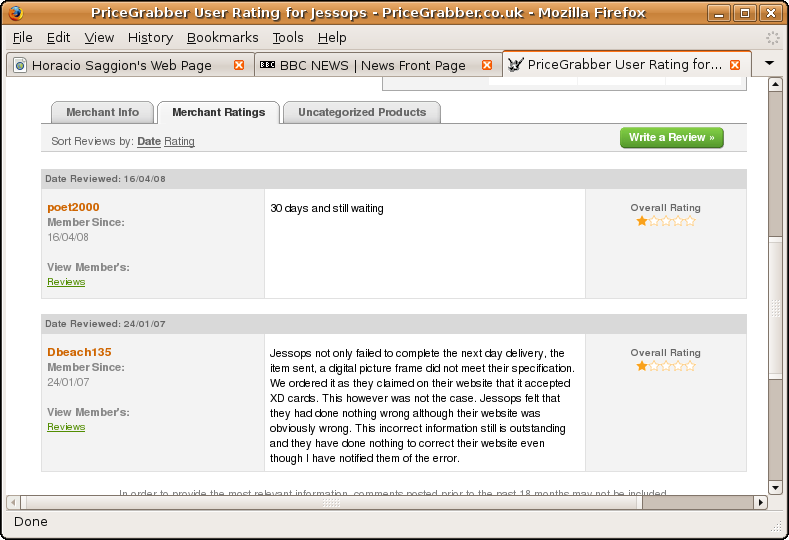Viewport: 789px width, 540px height.
Task: Close the Horacio Saggion's Web Page tab
Action: 239,65
